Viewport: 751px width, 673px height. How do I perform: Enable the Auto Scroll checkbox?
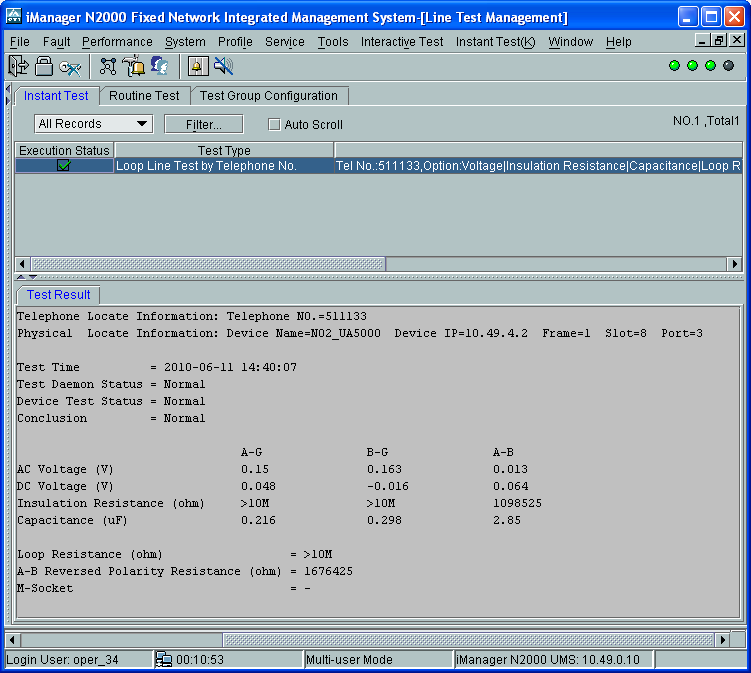[x=274, y=125]
